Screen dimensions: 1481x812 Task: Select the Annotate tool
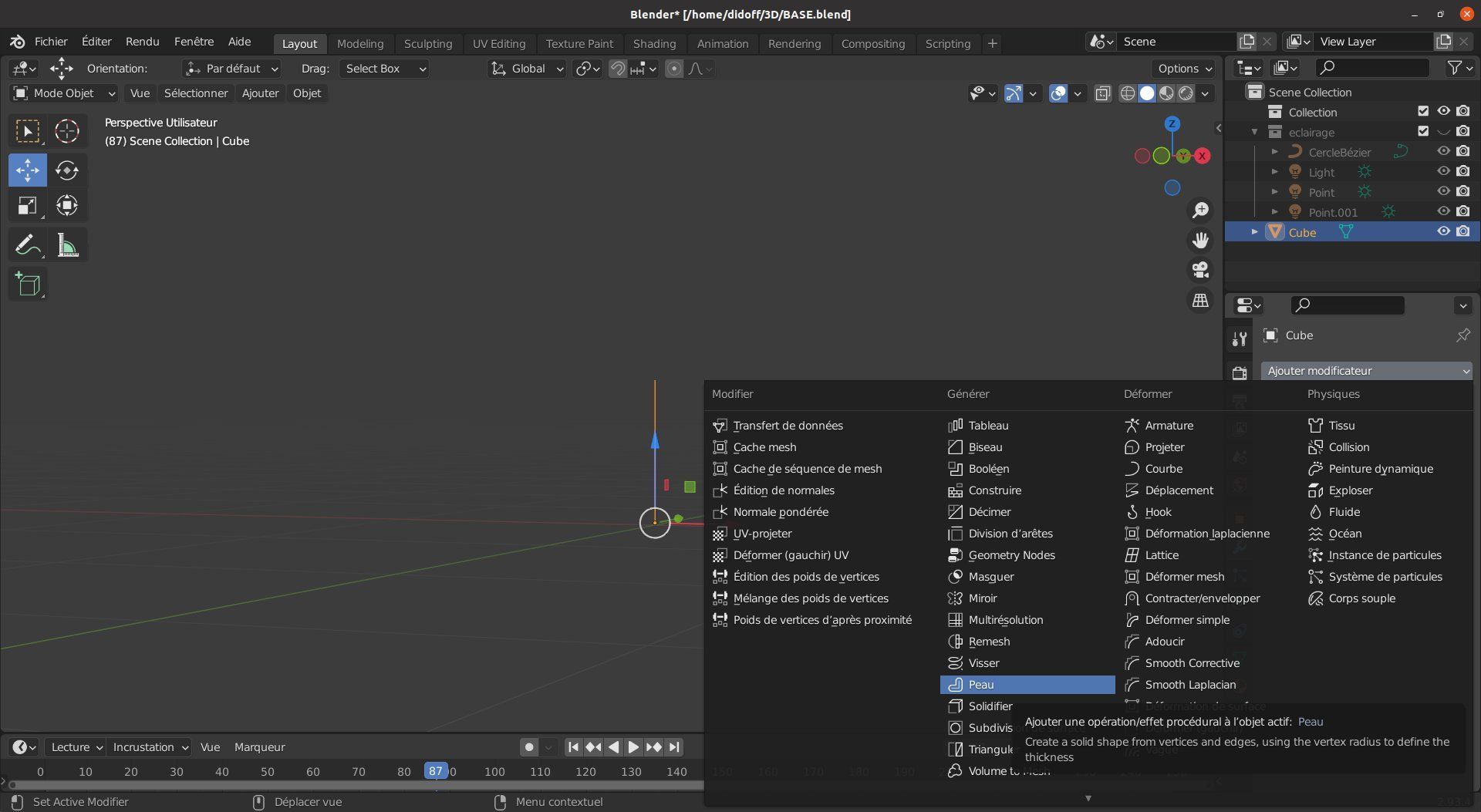[x=28, y=245]
